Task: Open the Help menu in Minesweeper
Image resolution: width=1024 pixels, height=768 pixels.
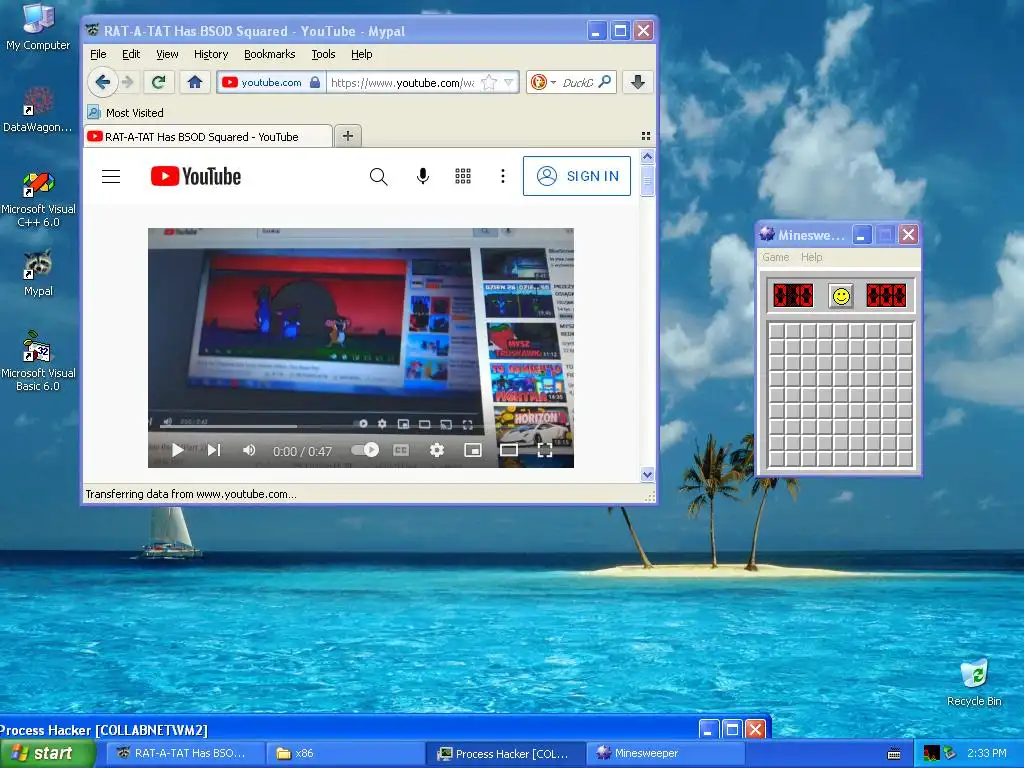Action: click(812, 257)
